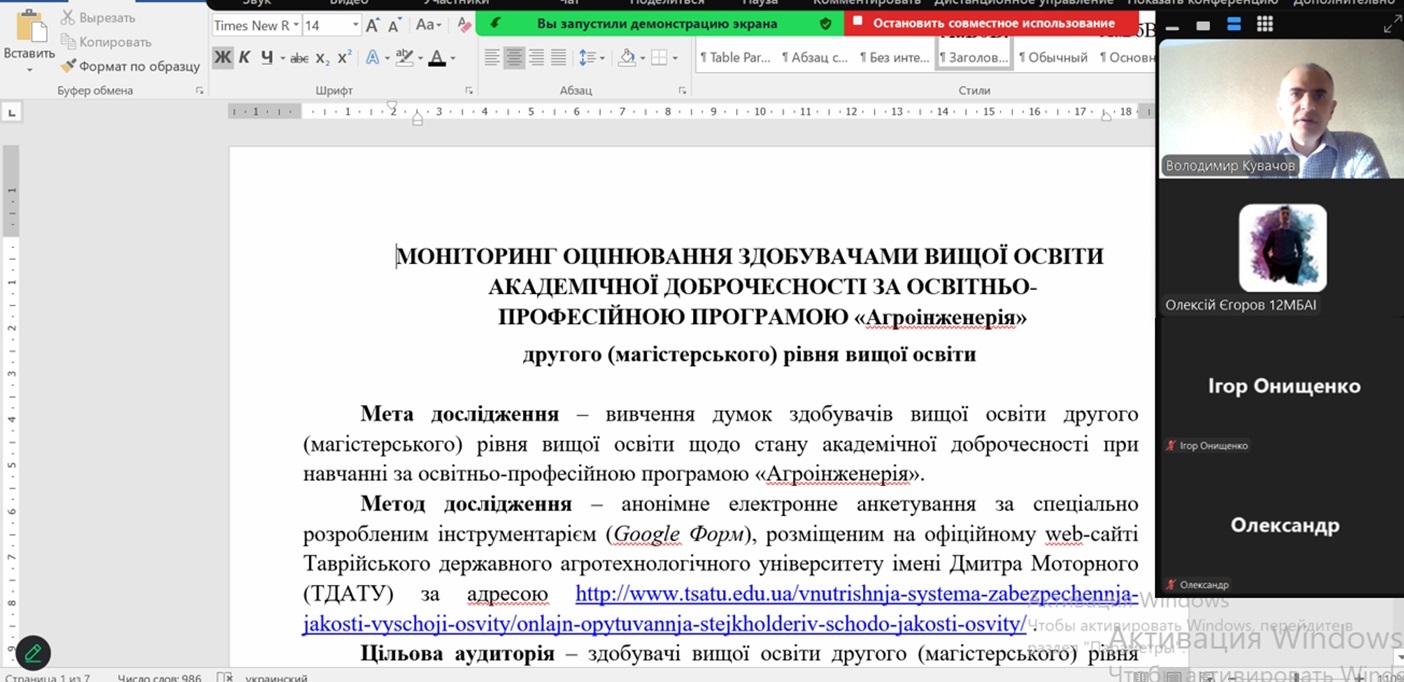
Task: Stop sharing via Остановить совместное использование
Action: 991,23
